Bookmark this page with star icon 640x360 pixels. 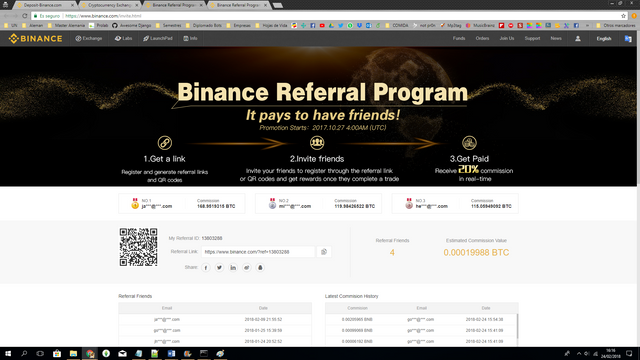[x=623, y=16]
